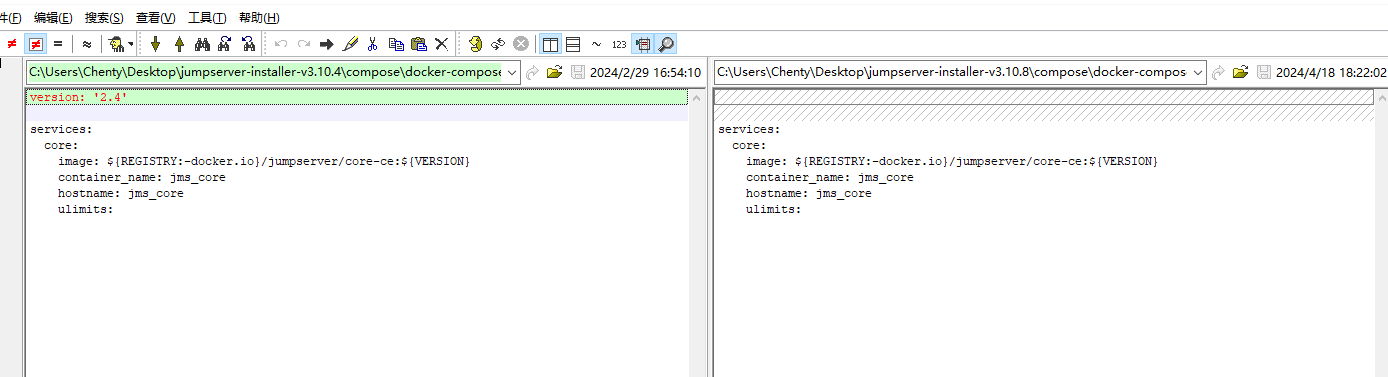Image resolution: width=1388 pixels, height=377 pixels.
Task: Open the 搜索(S) menu
Action: (104, 18)
